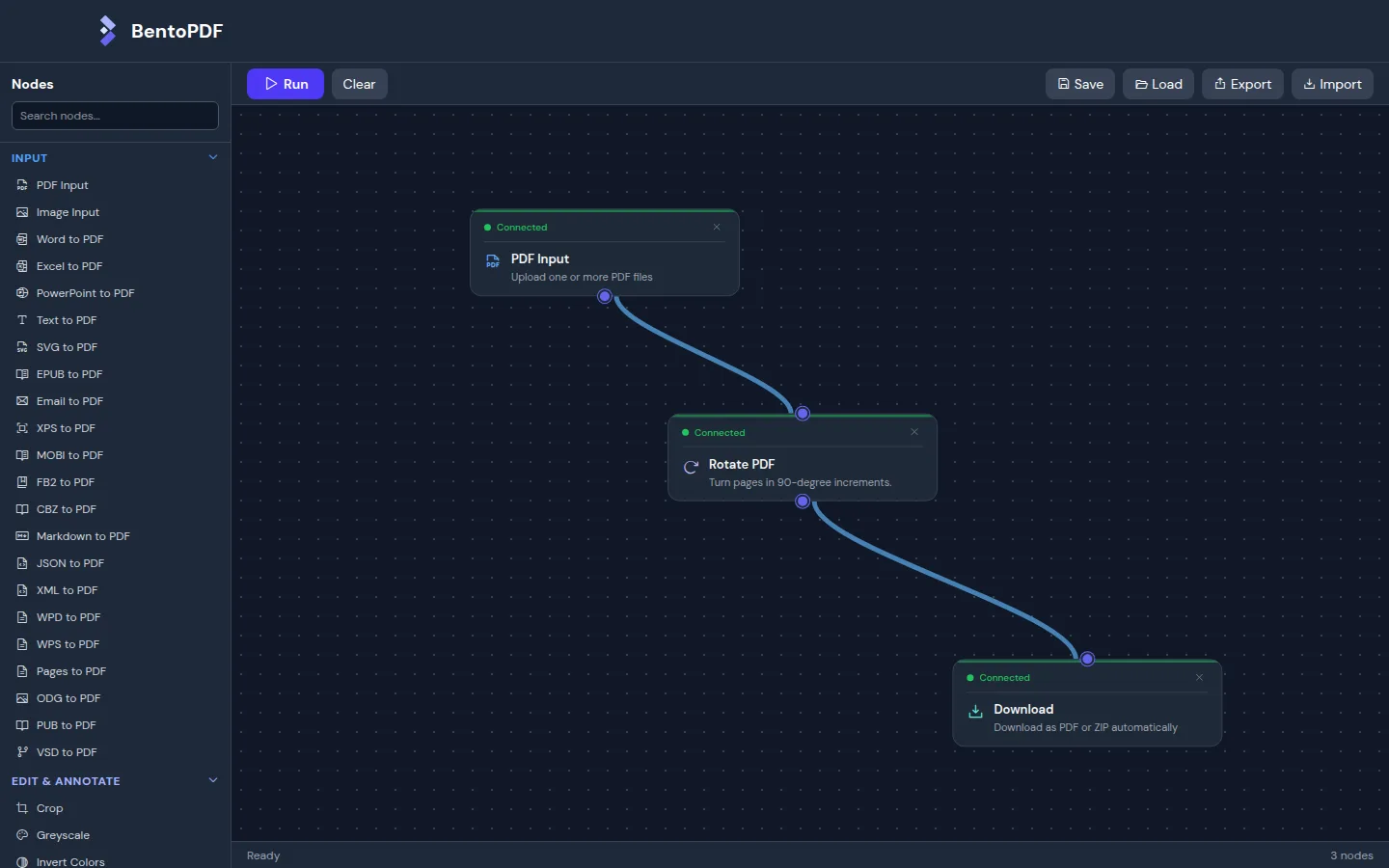Click the Greyscale icon
The width and height of the screenshot is (1389, 868).
(22, 835)
